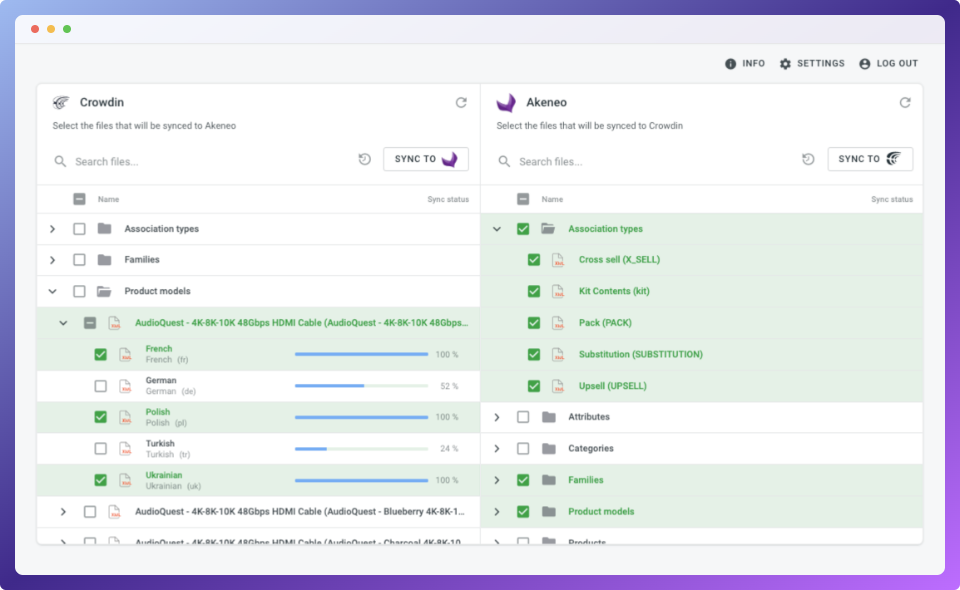Click SYNC TO Crowdin button
The image size is (960, 590).
pyautogui.click(x=870, y=159)
